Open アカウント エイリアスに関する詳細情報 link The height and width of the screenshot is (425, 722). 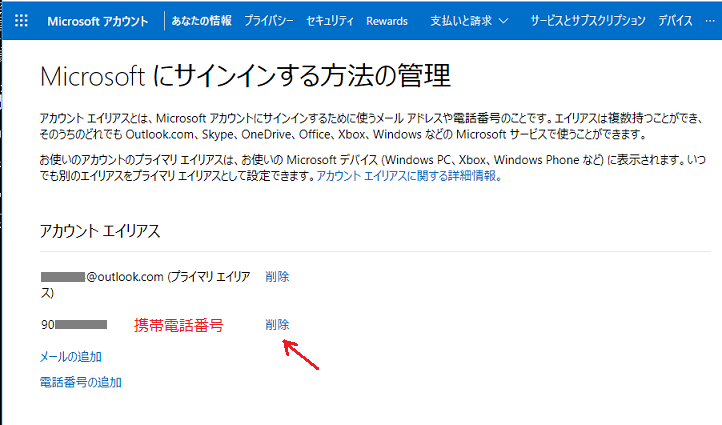pyautogui.click(x=408, y=176)
